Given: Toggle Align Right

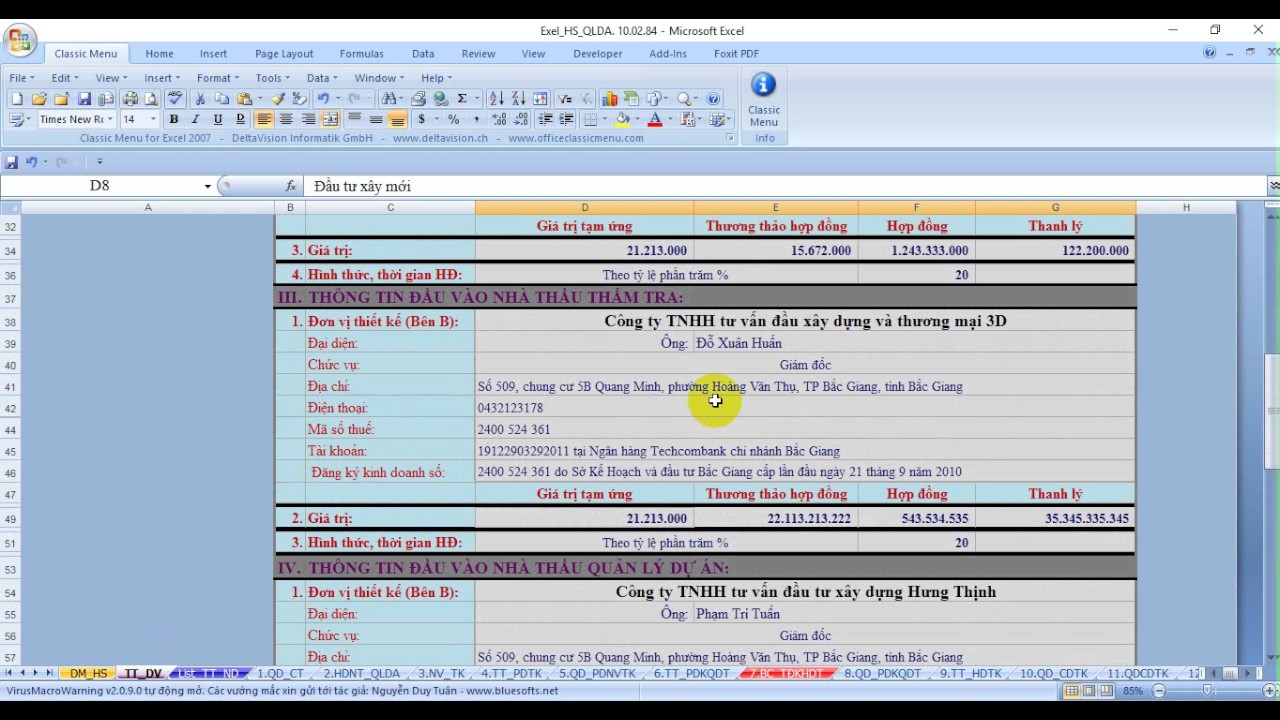Looking at the screenshot, I should point(308,119).
